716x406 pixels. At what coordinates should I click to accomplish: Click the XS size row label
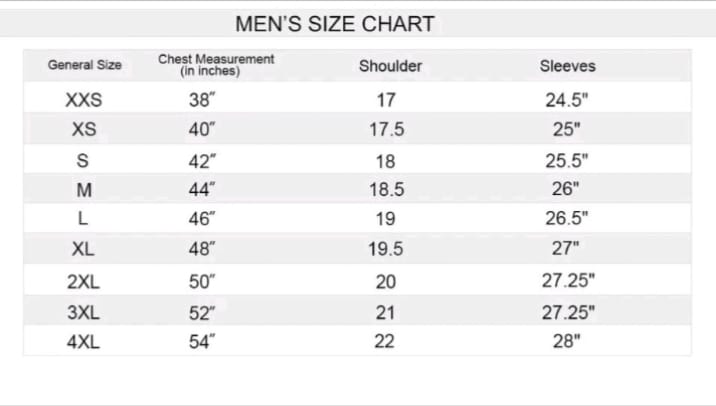[x=84, y=130]
